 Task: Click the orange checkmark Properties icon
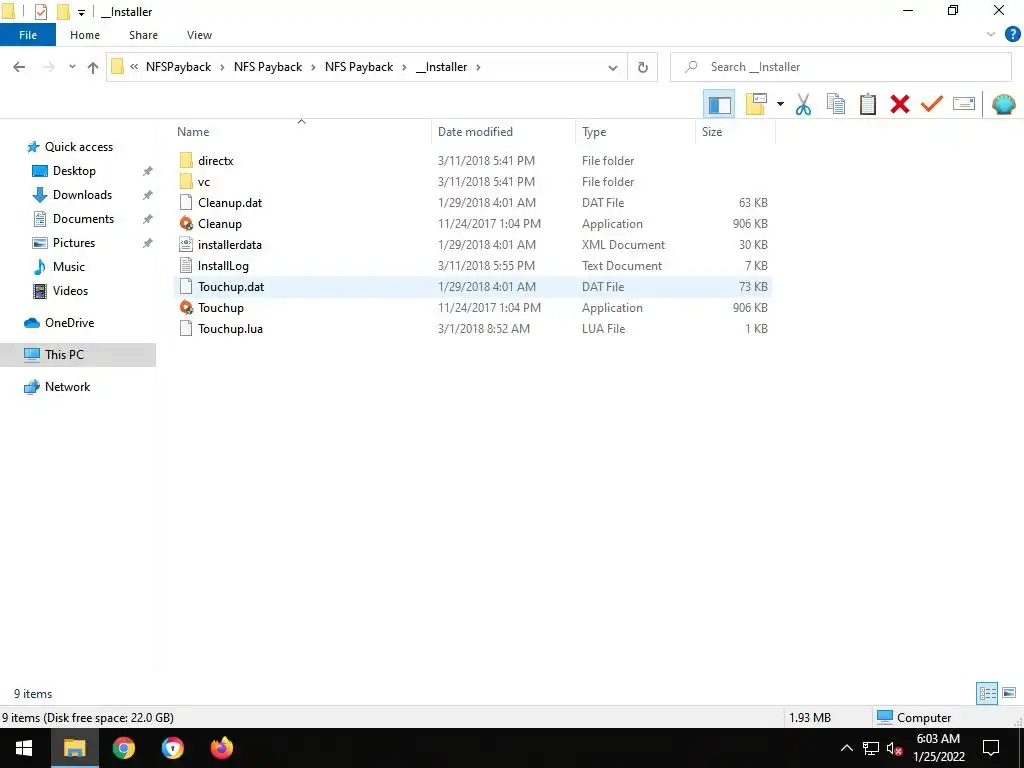[931, 104]
